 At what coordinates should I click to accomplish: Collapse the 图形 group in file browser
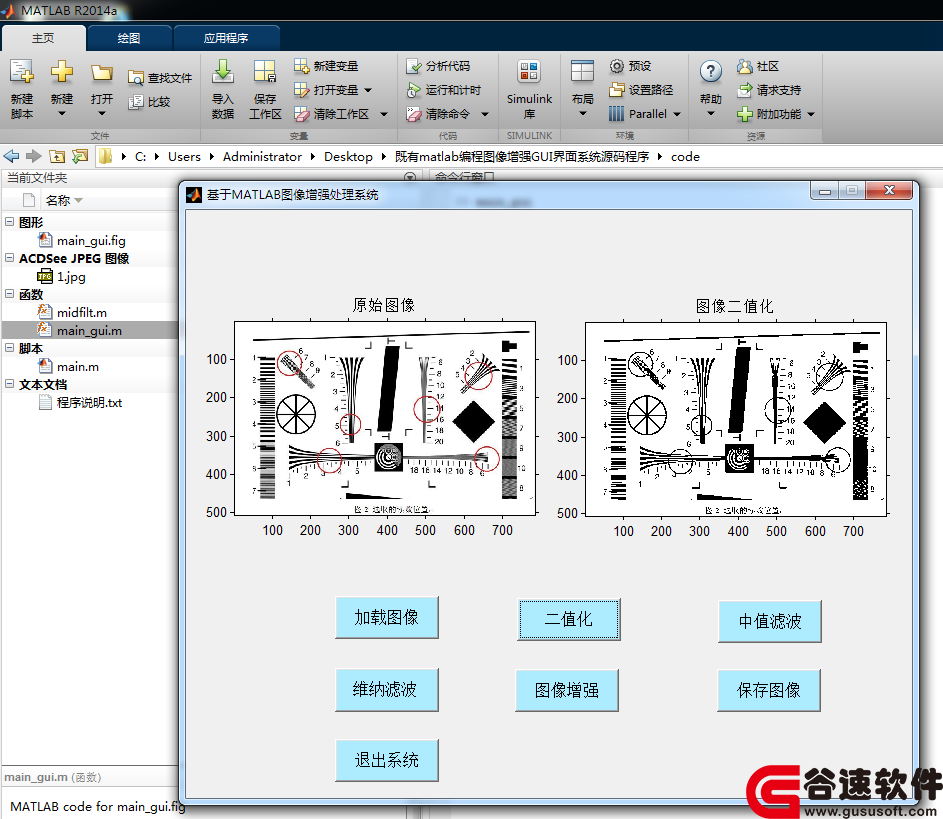point(10,221)
